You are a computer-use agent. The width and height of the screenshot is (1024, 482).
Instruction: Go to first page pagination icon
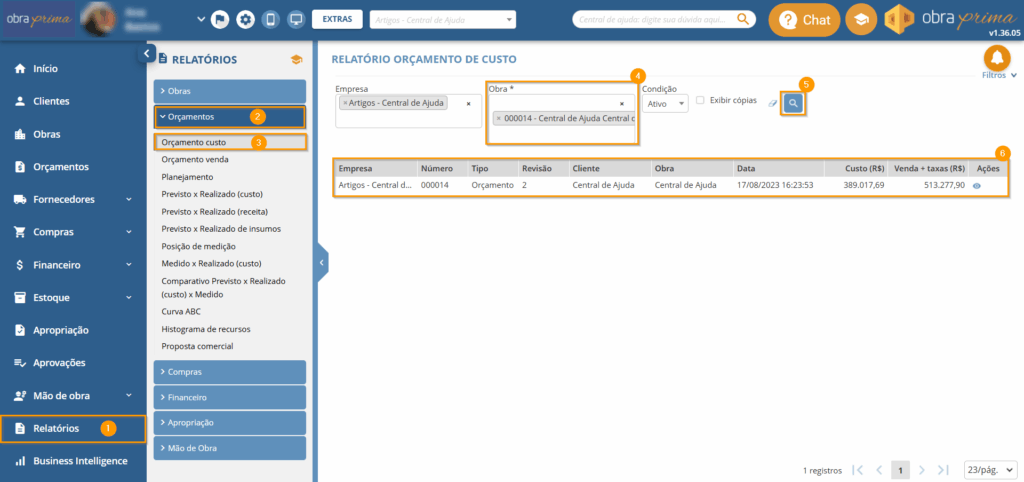pyautogui.click(x=858, y=470)
